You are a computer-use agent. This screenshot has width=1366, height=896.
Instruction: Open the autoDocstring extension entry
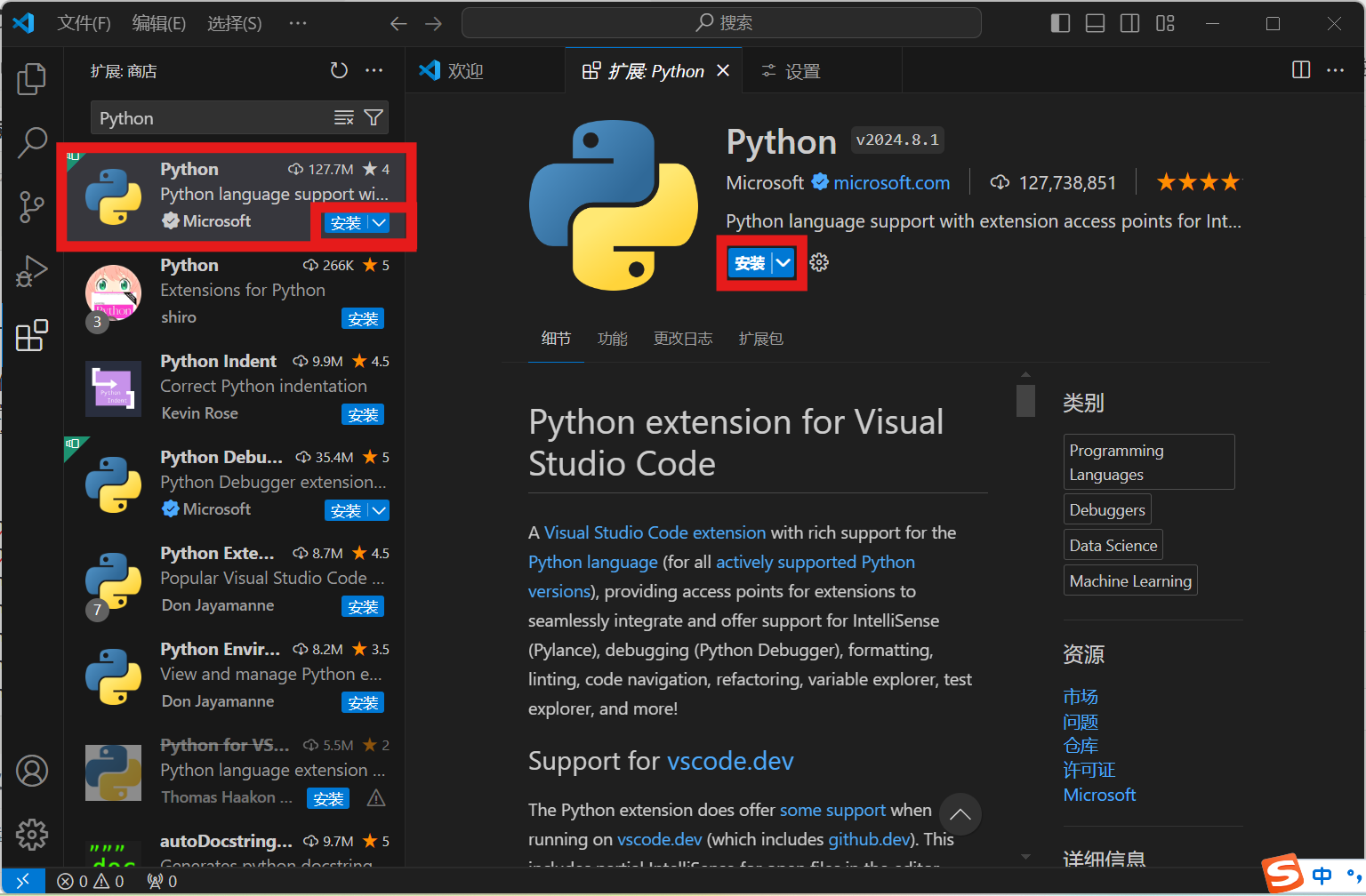coord(236,849)
